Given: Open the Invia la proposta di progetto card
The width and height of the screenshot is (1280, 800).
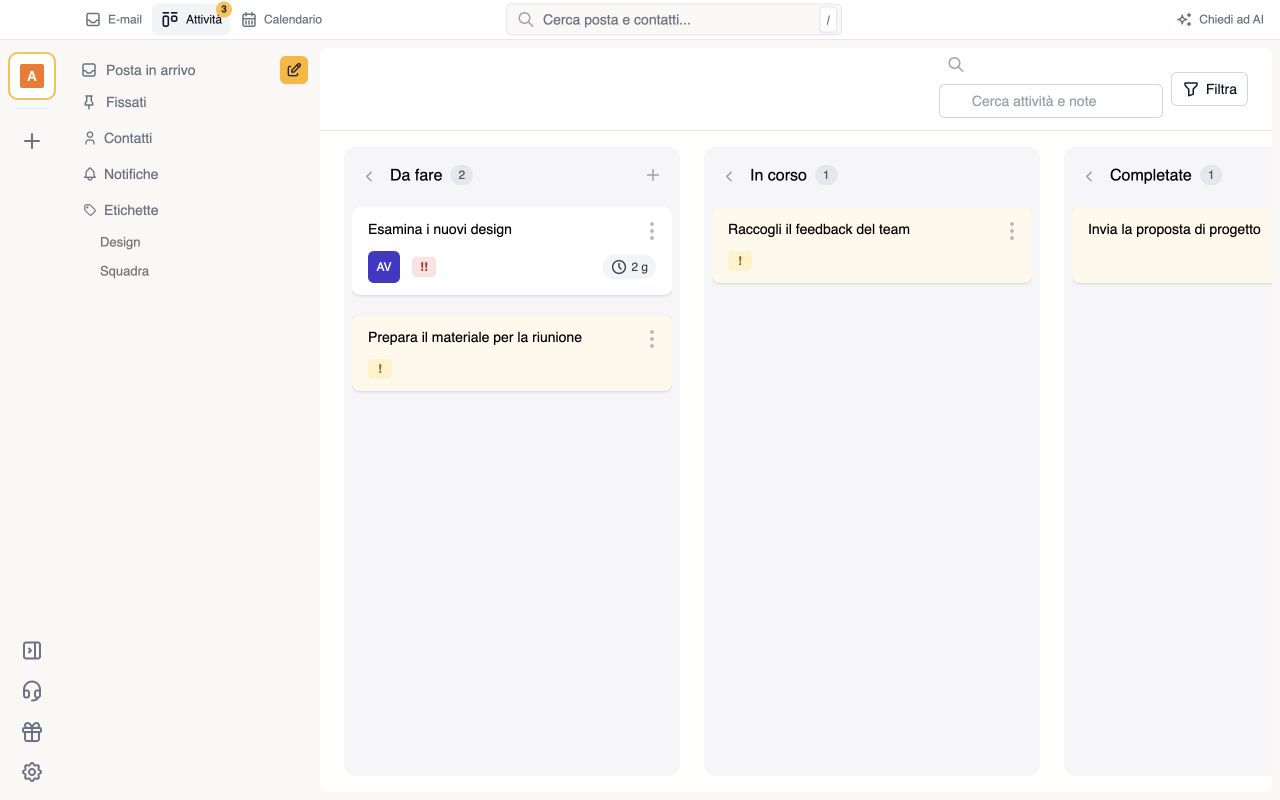Looking at the screenshot, I should (x=1174, y=245).
